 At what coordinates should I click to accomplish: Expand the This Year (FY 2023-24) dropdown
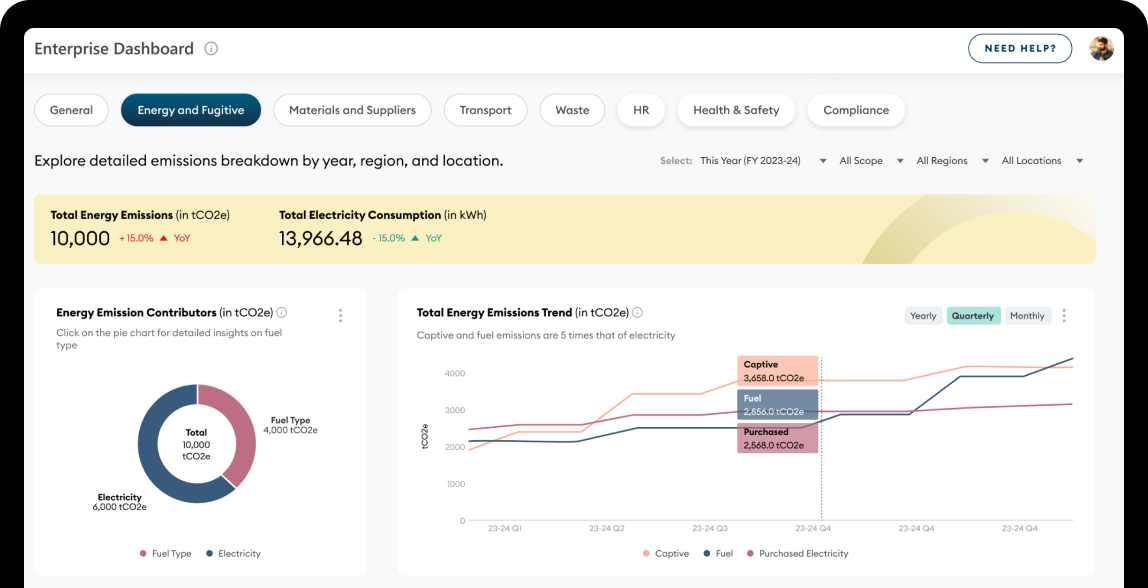tap(763, 161)
